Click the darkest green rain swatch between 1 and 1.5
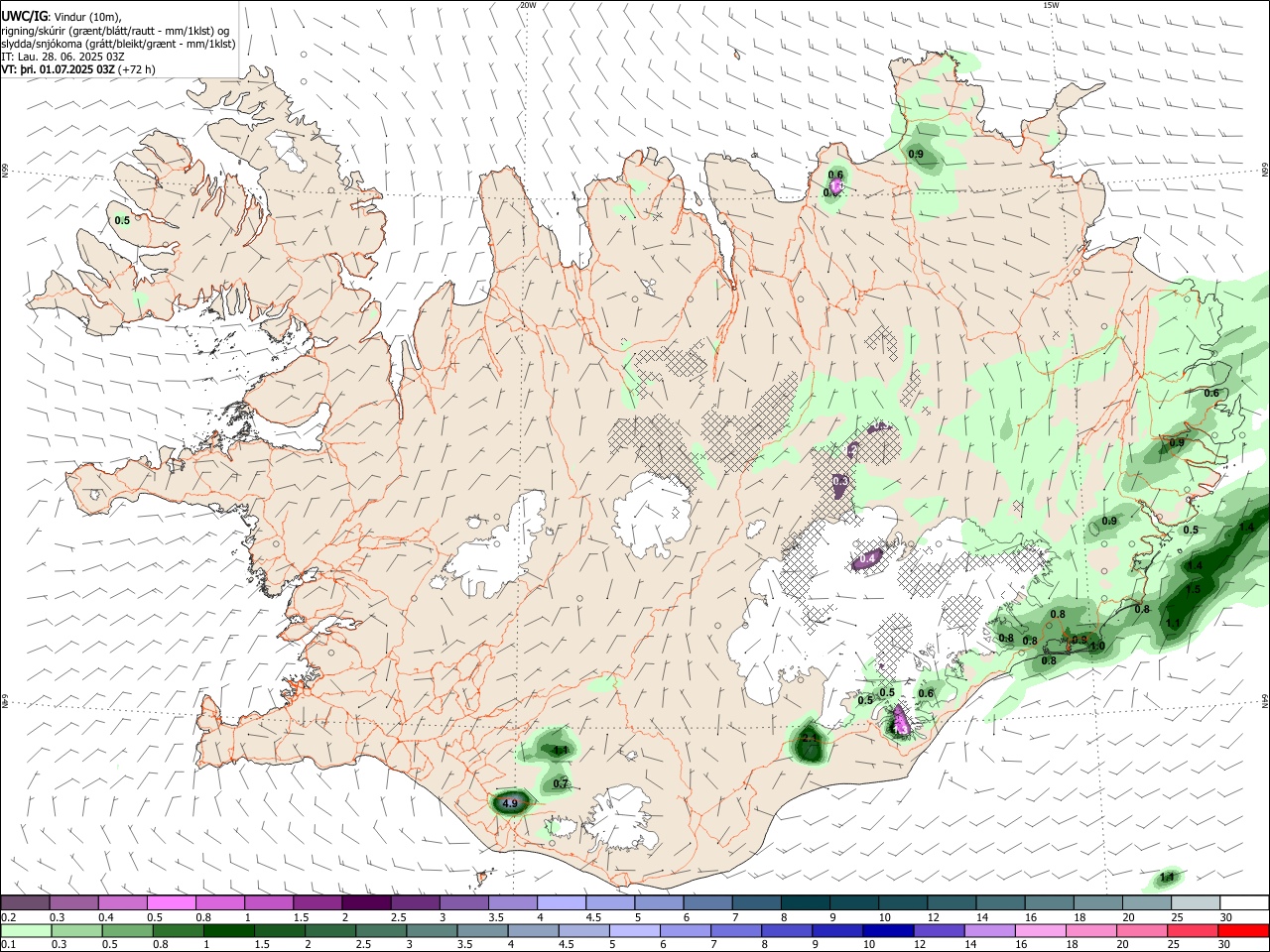The height and width of the screenshot is (952, 1270). [x=229, y=930]
